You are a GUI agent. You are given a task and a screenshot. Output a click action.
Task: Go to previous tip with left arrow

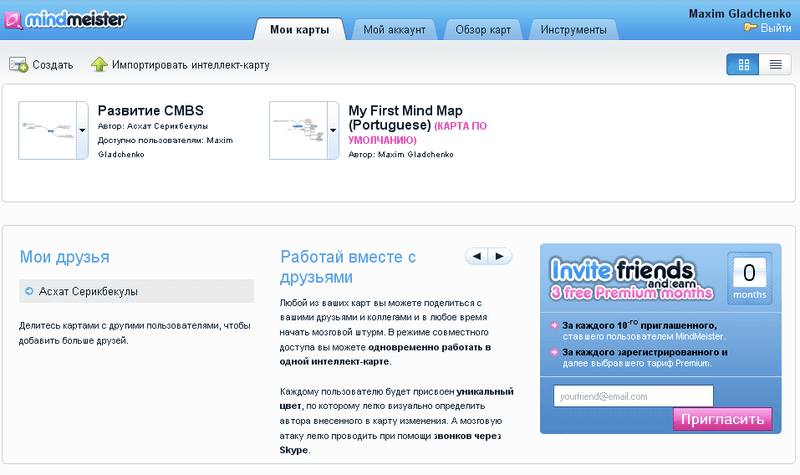(x=477, y=256)
